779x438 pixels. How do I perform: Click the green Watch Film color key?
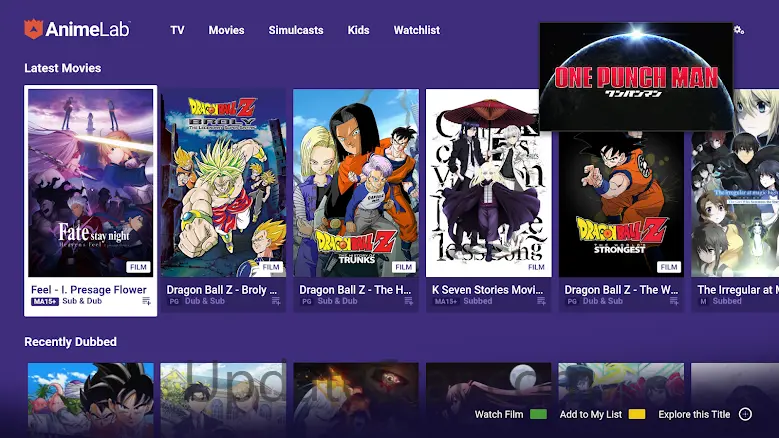click(x=539, y=414)
